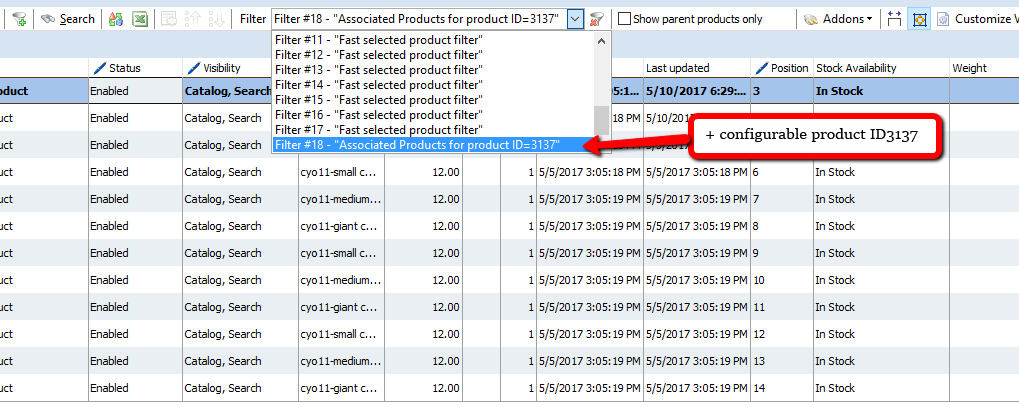
Task: Click the clear filter funnel icon
Action: (x=597, y=19)
